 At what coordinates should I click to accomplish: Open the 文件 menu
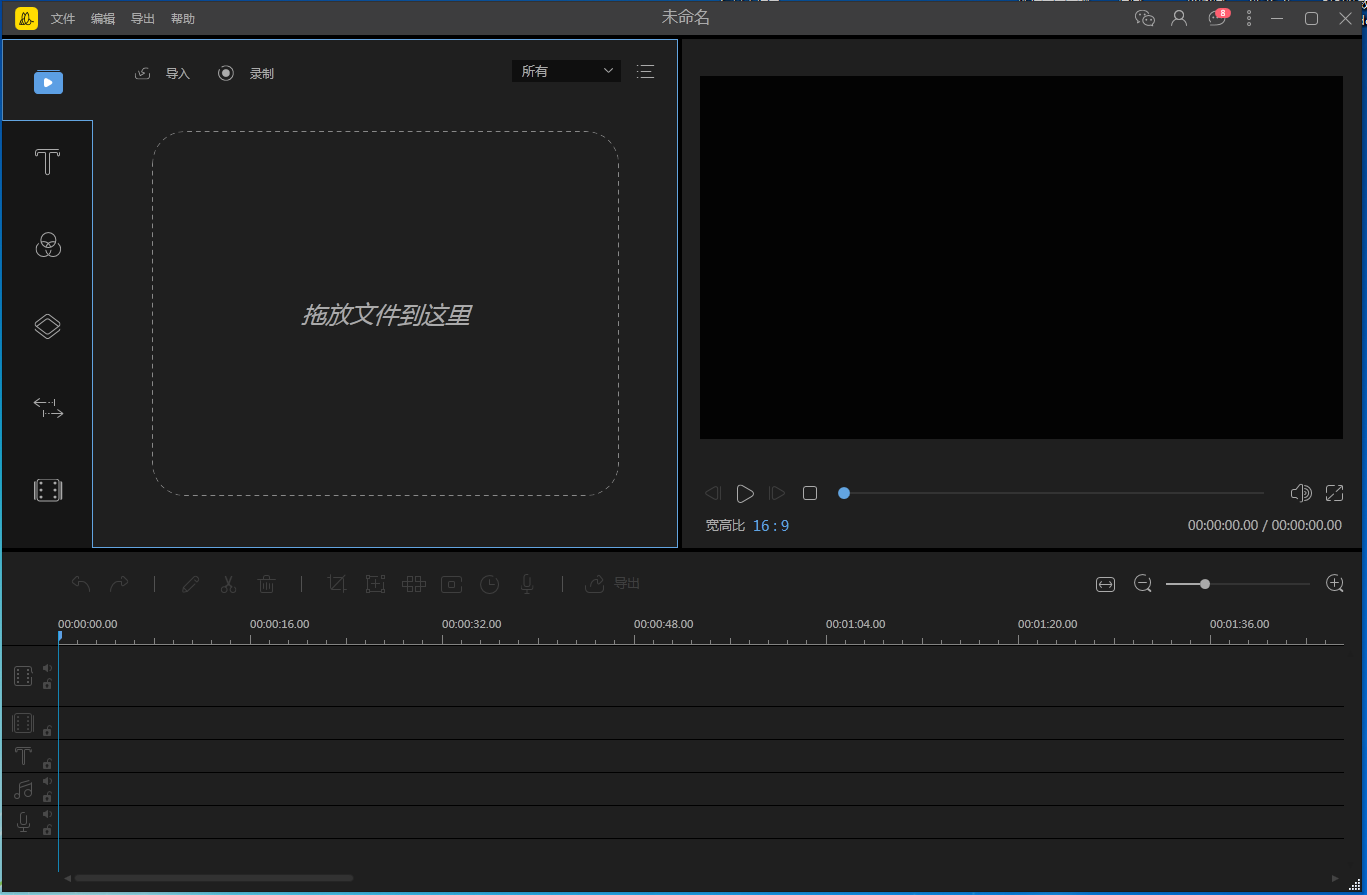[x=63, y=19]
